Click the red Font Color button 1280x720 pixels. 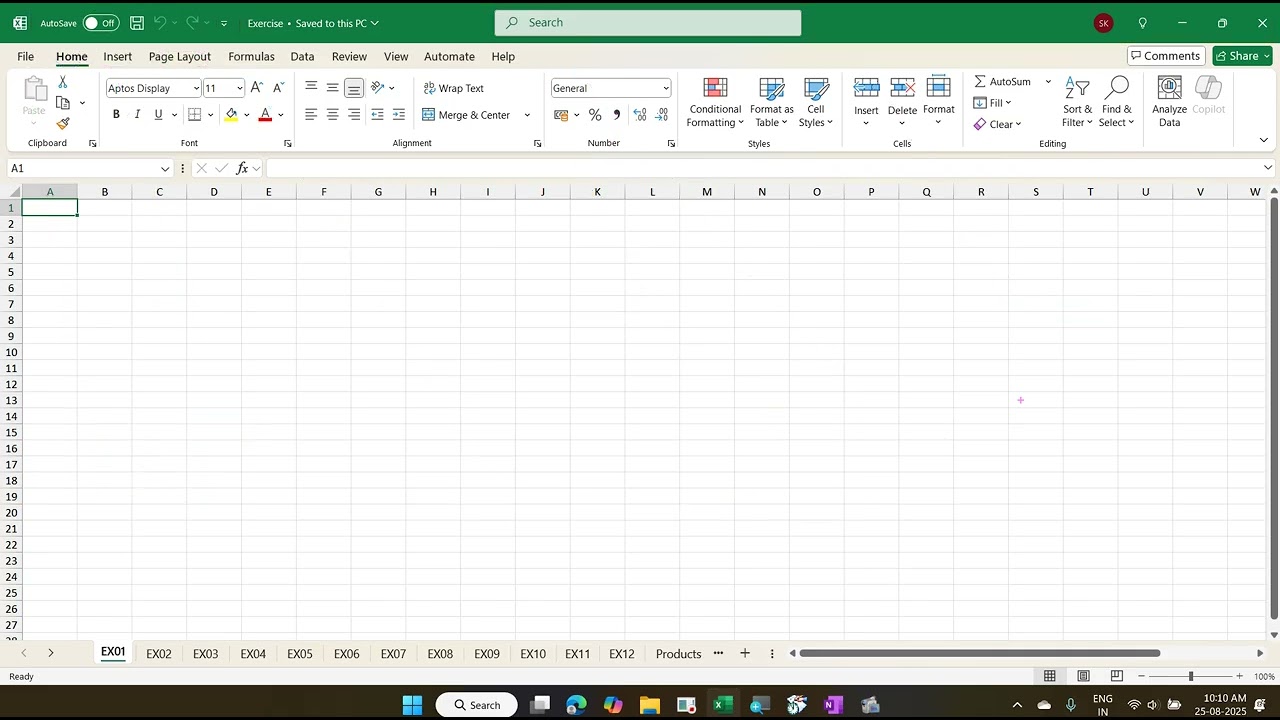coord(265,115)
